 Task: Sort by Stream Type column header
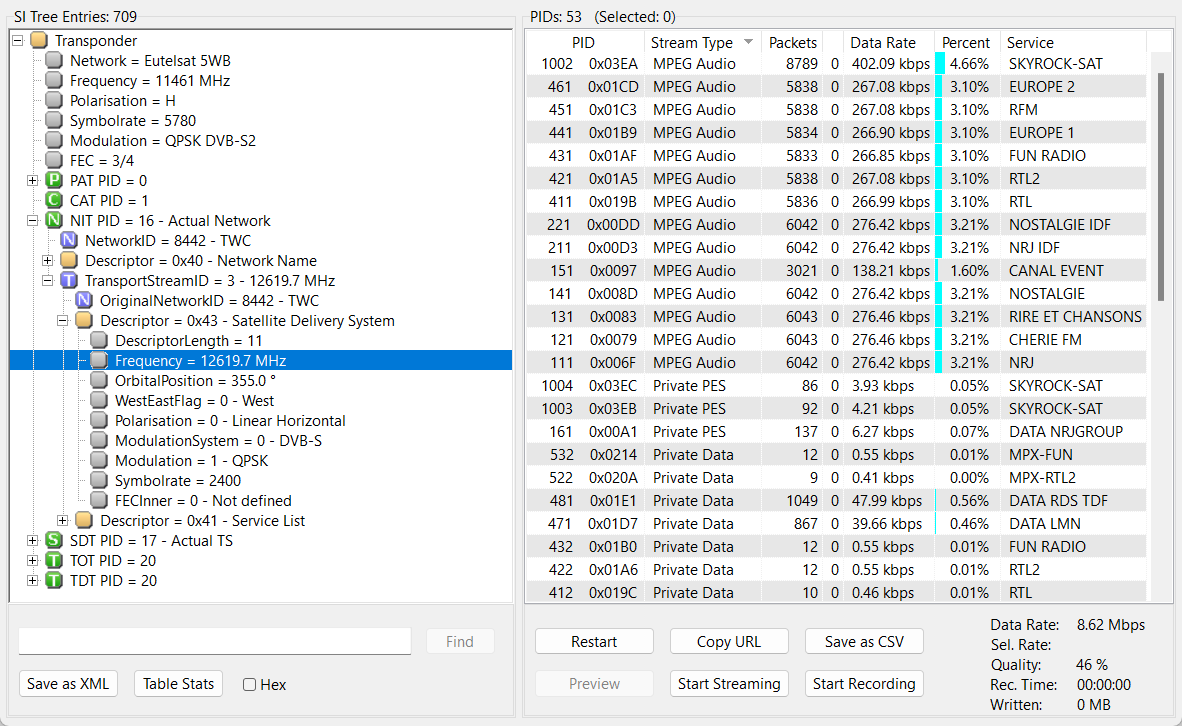click(x=703, y=42)
